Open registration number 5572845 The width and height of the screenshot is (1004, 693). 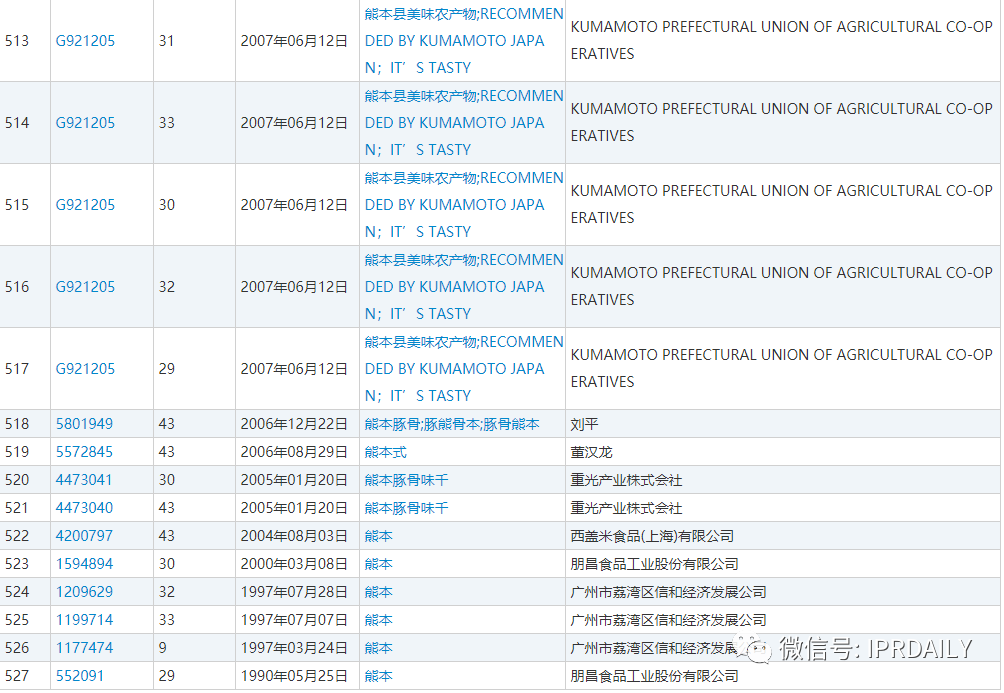pyautogui.click(x=84, y=452)
